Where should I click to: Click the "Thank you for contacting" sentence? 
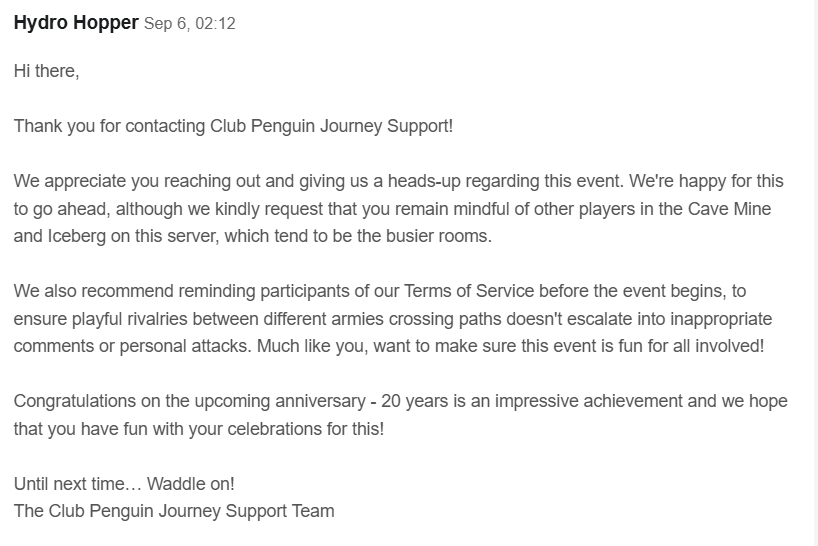[x=233, y=126]
